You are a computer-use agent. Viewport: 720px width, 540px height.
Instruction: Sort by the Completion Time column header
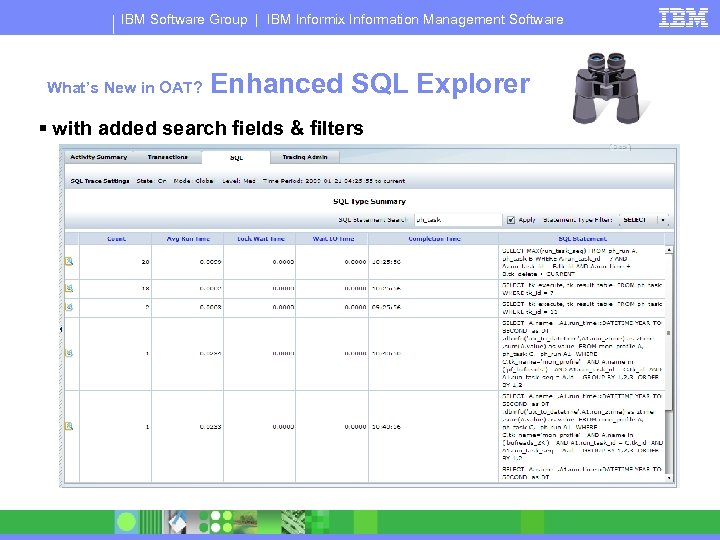pos(434,239)
